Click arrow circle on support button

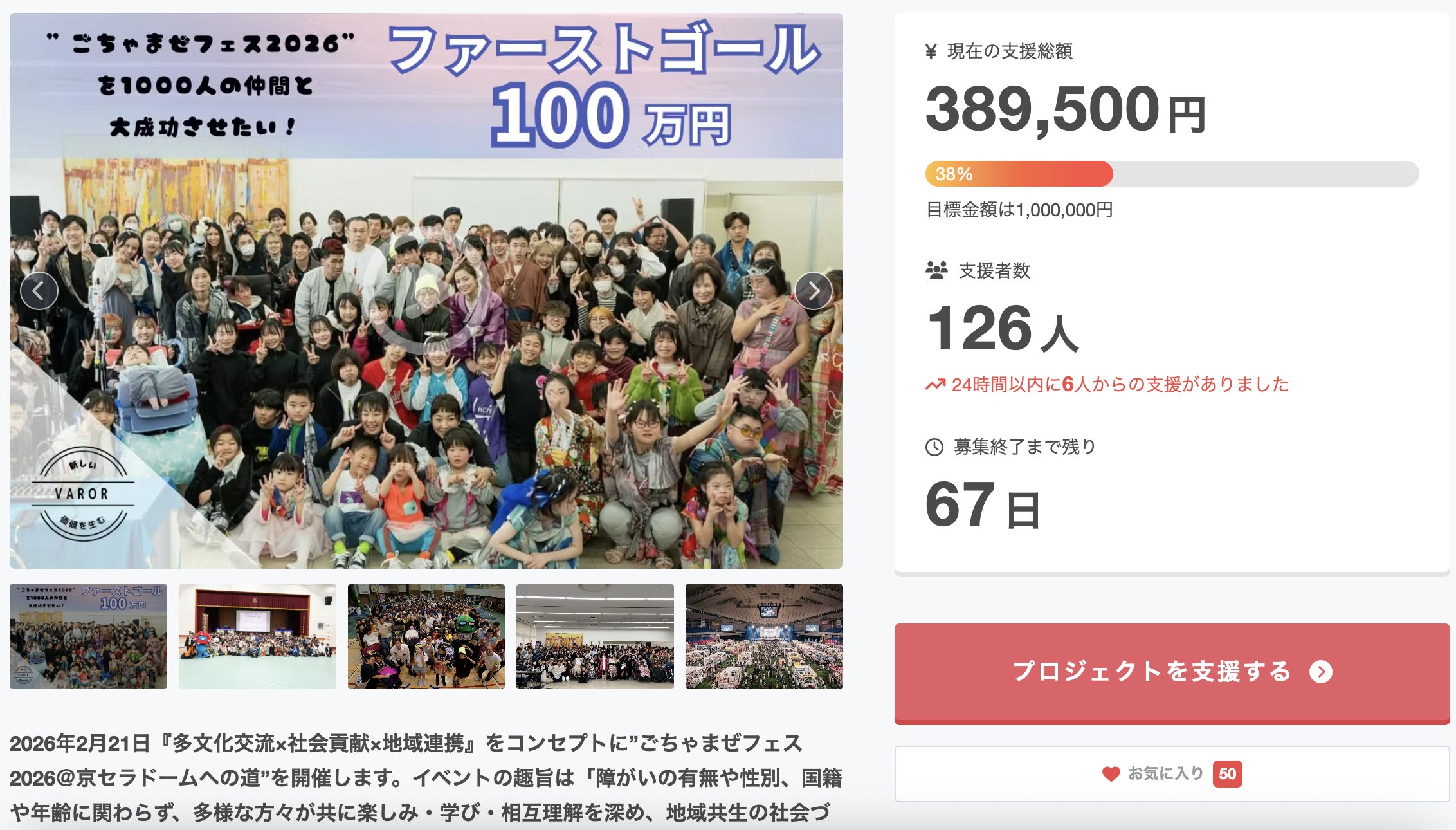click(1321, 672)
